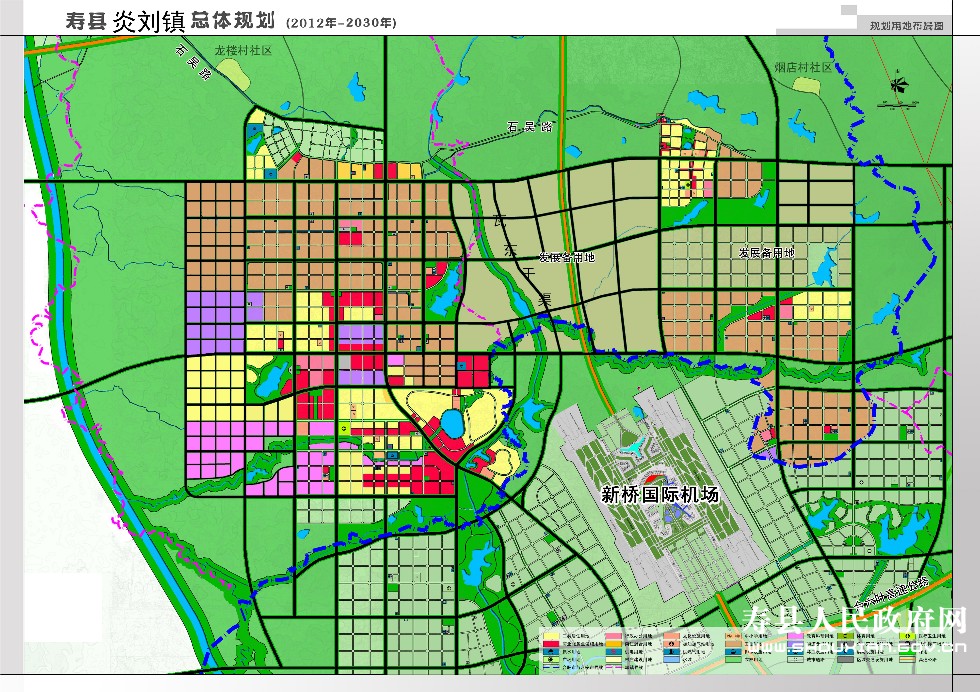Click the yellow patch under 龙楼村社区 label
Image resolution: width=980 pixels, height=692 pixels.
point(231,69)
